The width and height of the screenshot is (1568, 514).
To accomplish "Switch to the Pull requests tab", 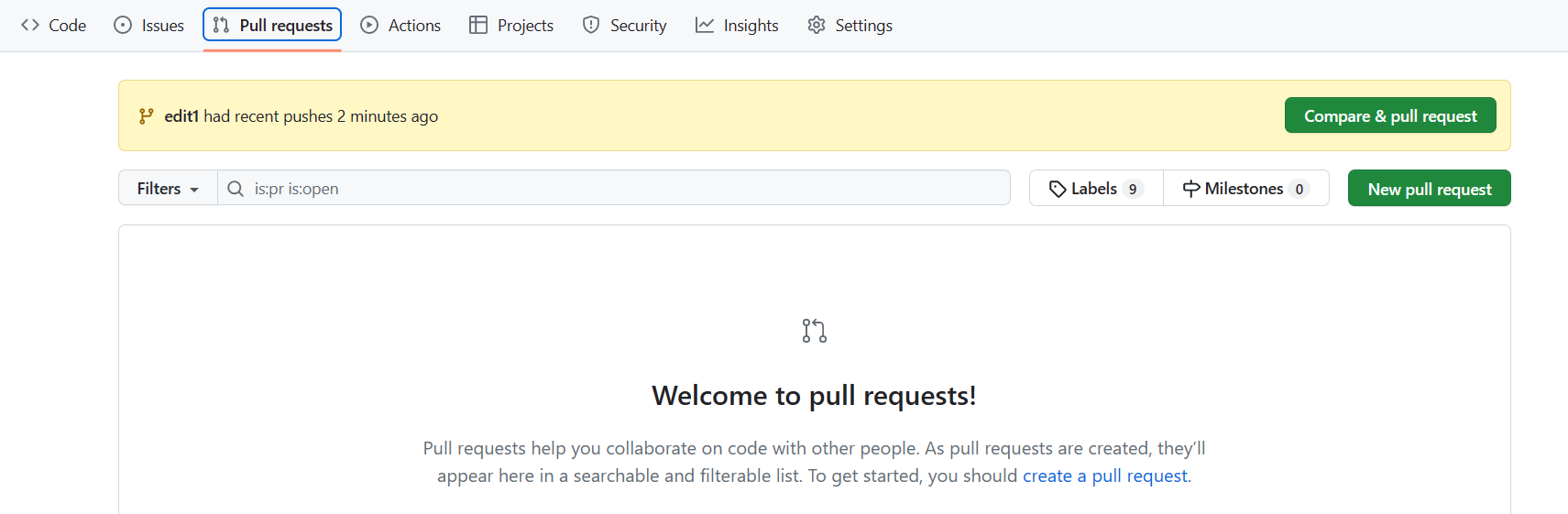I will click(x=272, y=26).
